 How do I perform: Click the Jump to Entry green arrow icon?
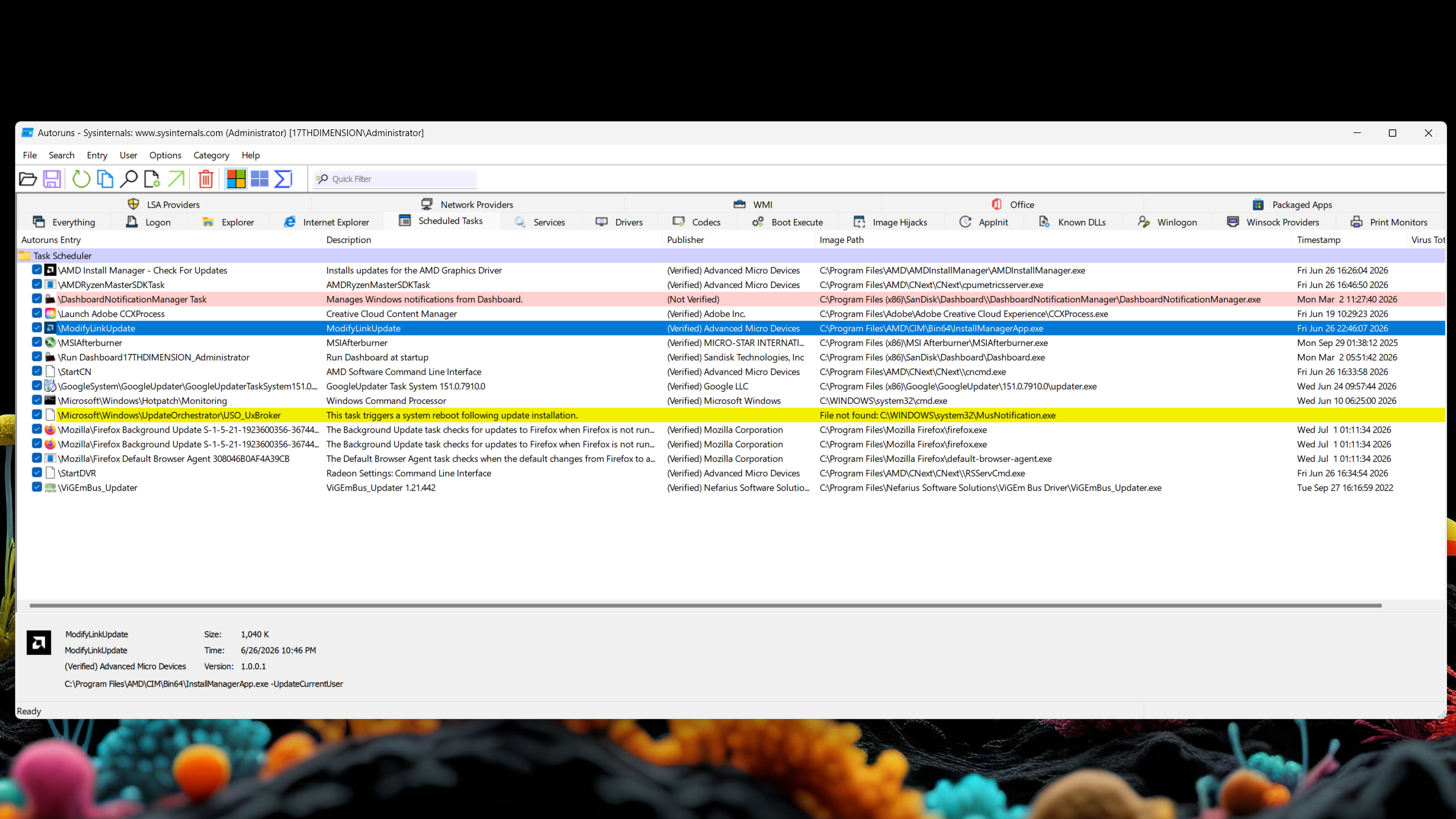176,179
